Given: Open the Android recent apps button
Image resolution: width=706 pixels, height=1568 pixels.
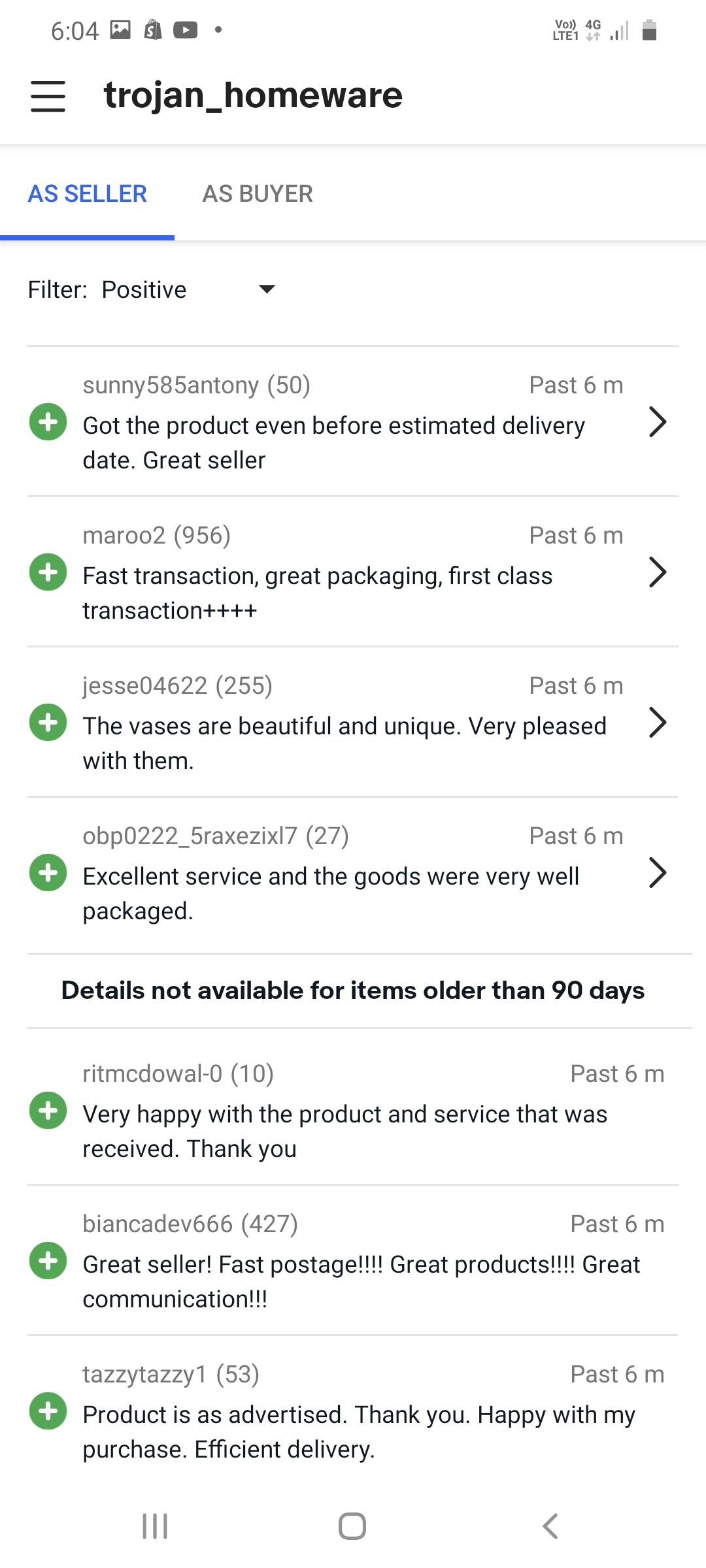Looking at the screenshot, I should (155, 1526).
